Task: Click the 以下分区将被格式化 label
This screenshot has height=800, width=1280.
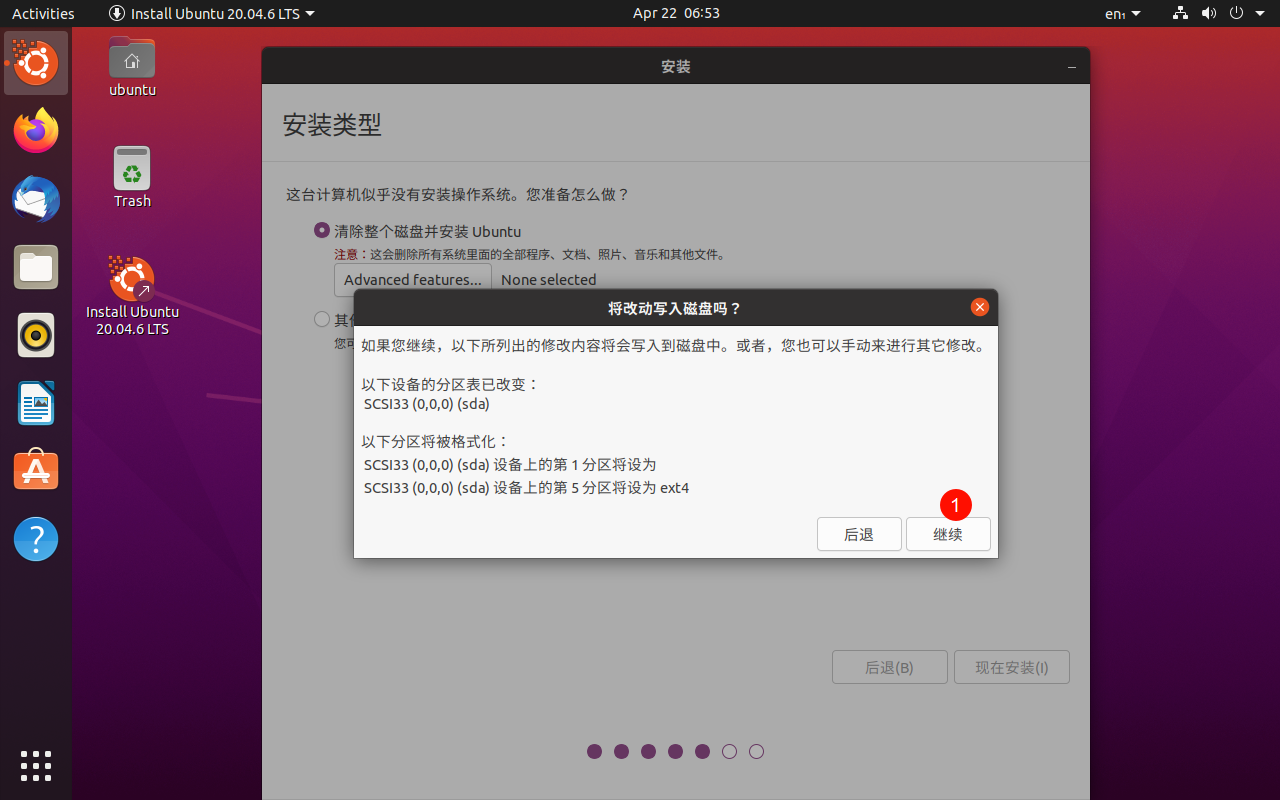Action: point(435,441)
